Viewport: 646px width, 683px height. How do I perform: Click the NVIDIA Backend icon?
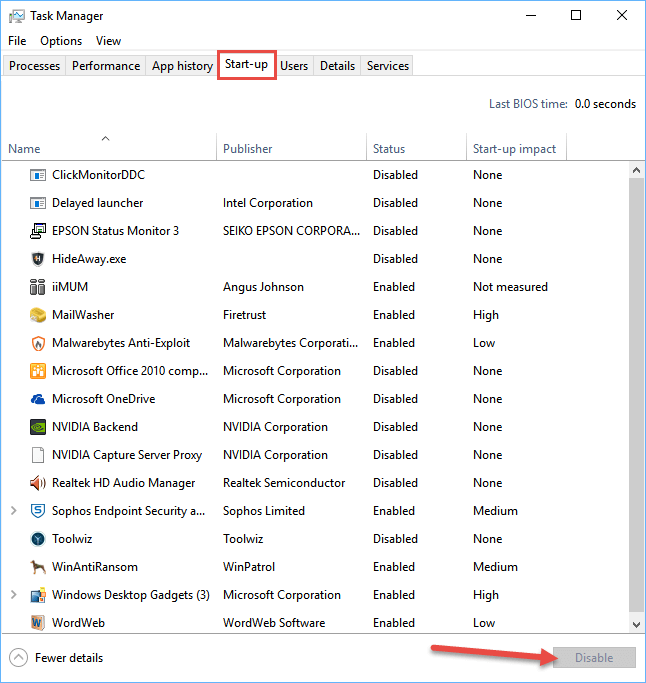pyautogui.click(x=38, y=427)
